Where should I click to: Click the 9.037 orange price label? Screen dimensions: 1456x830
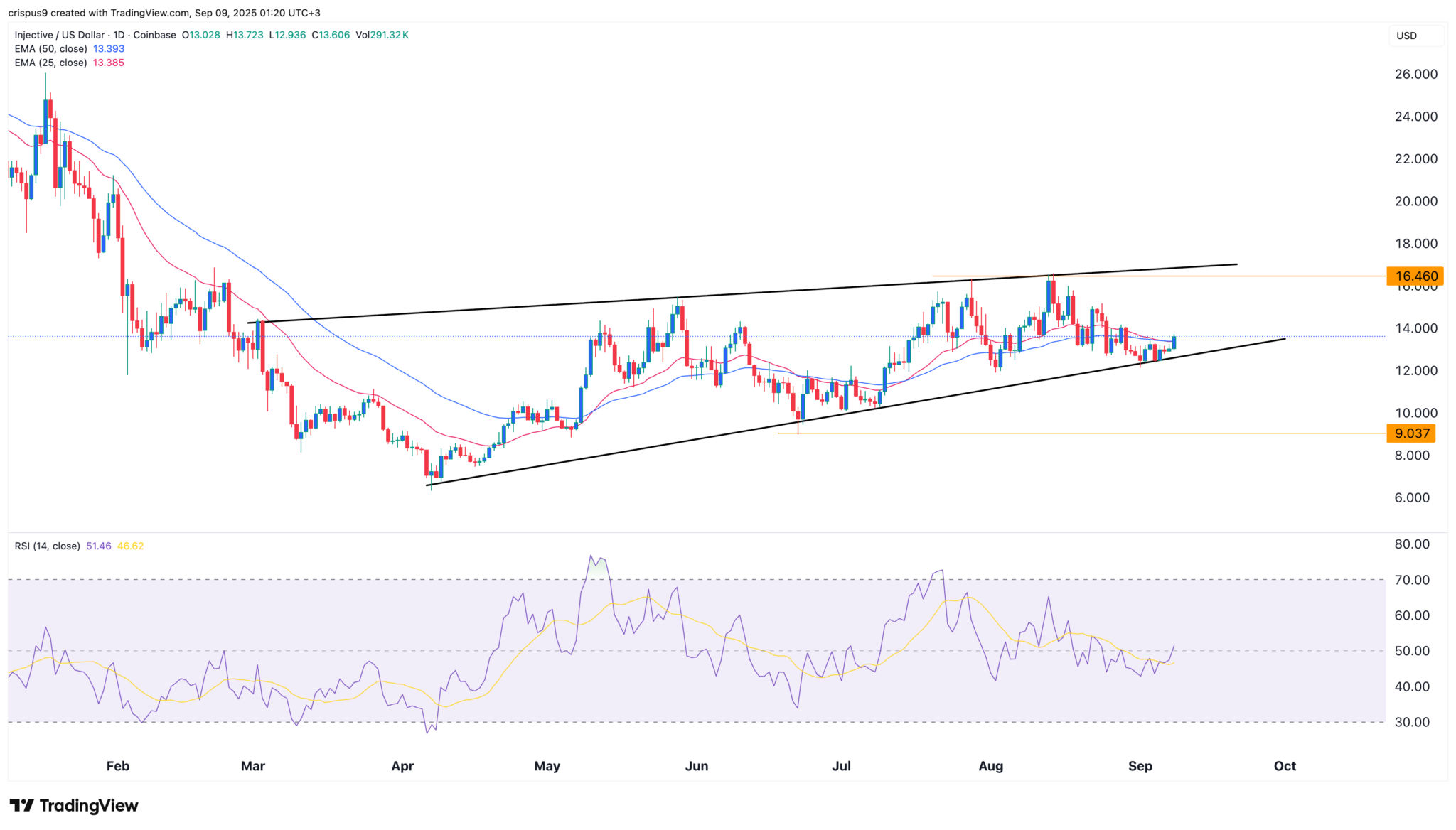tap(1410, 433)
